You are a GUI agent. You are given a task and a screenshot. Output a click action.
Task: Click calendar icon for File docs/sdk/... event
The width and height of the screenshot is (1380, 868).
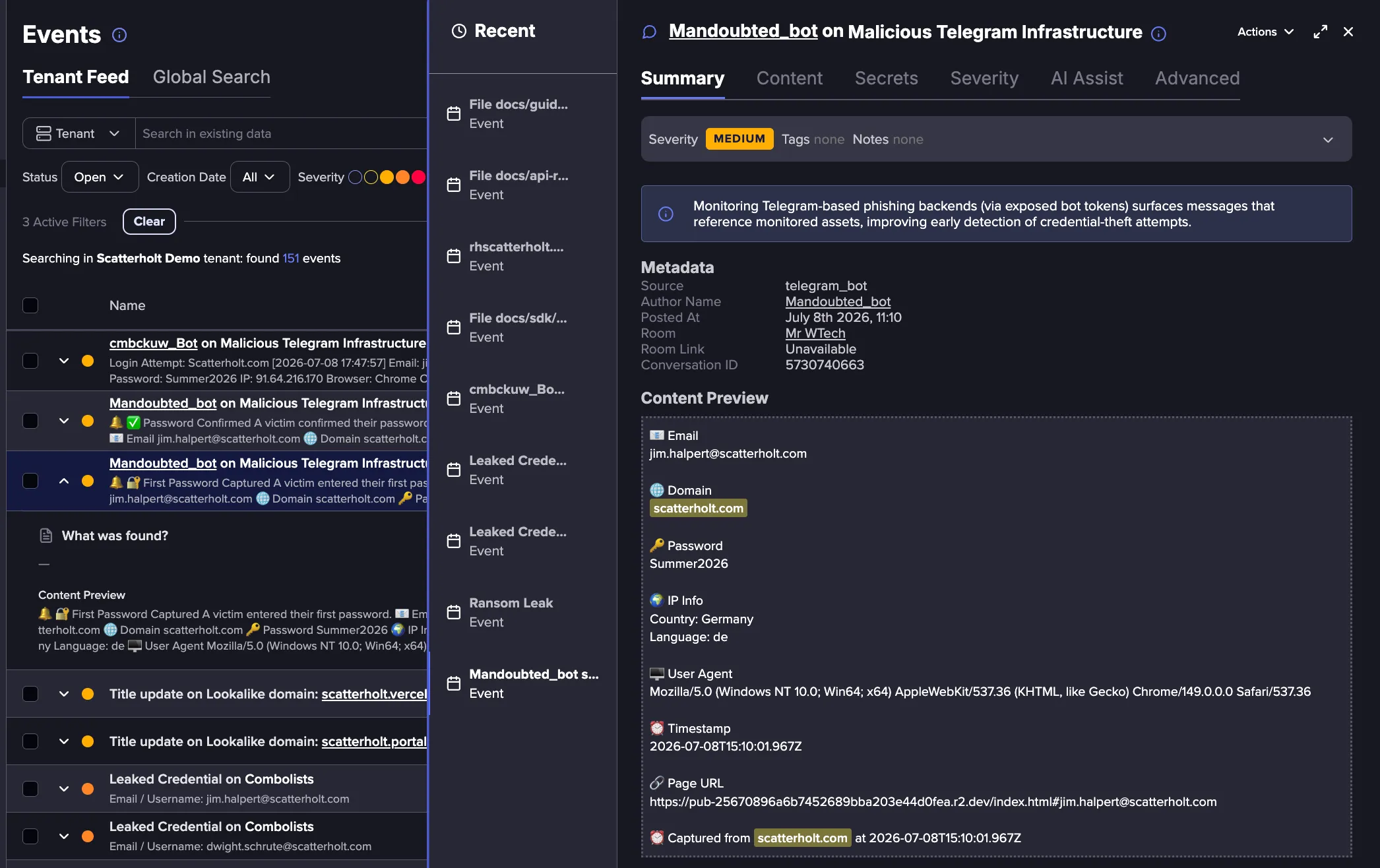point(454,327)
